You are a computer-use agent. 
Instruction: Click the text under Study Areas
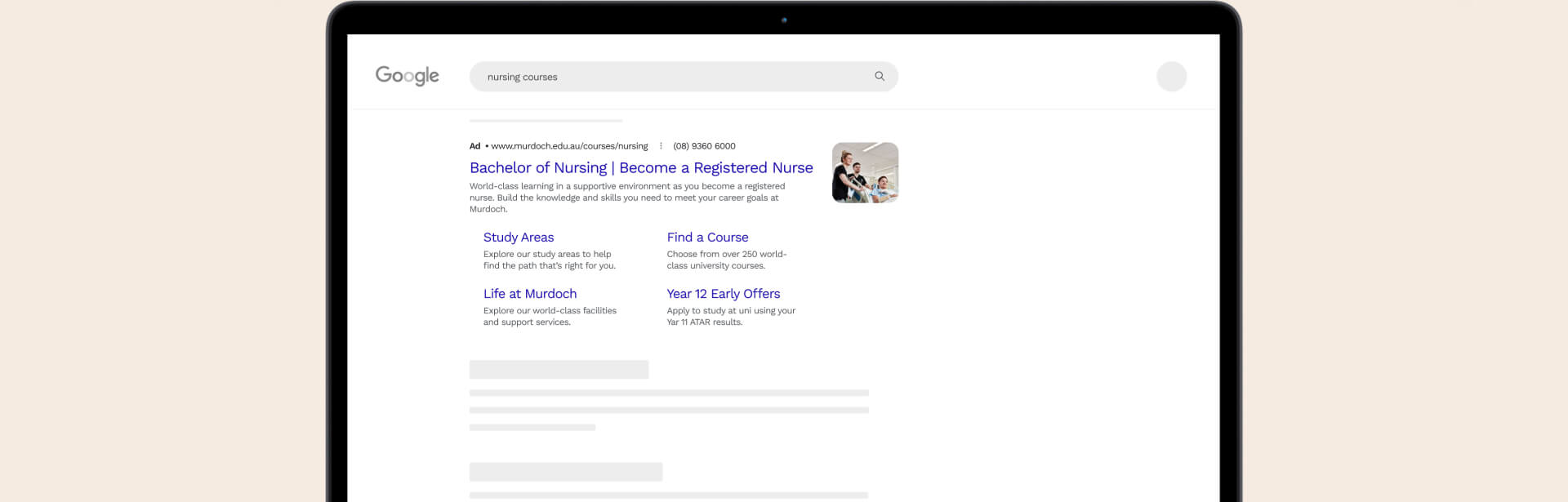pos(549,260)
